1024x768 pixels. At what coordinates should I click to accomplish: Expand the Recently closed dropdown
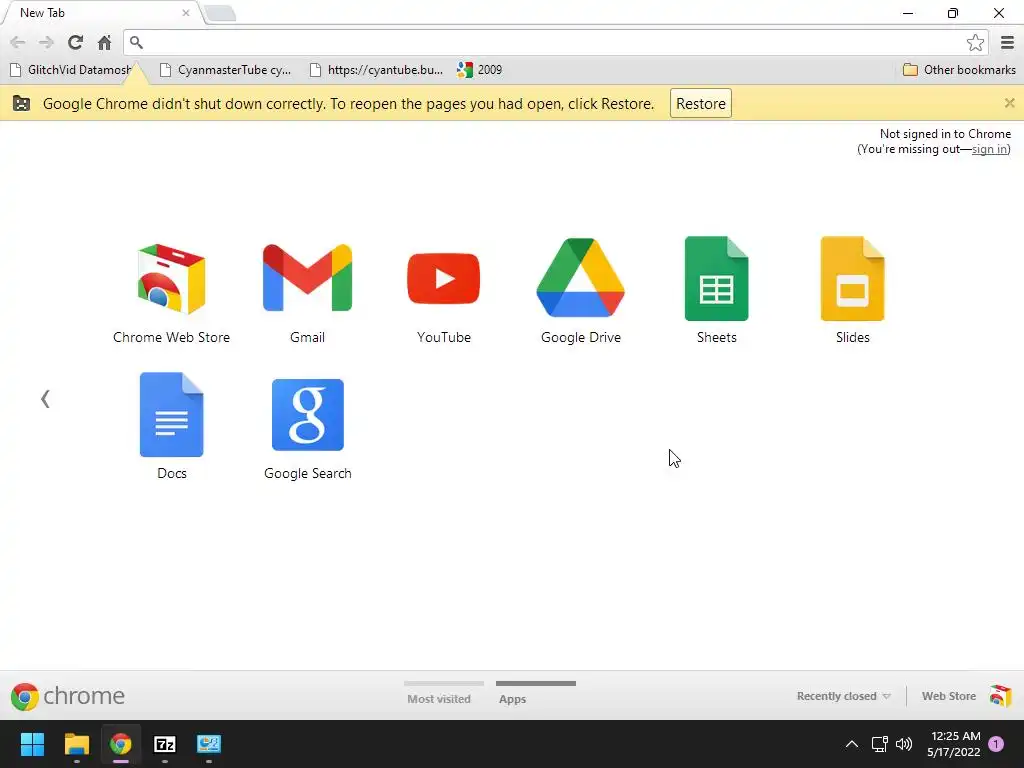(844, 696)
